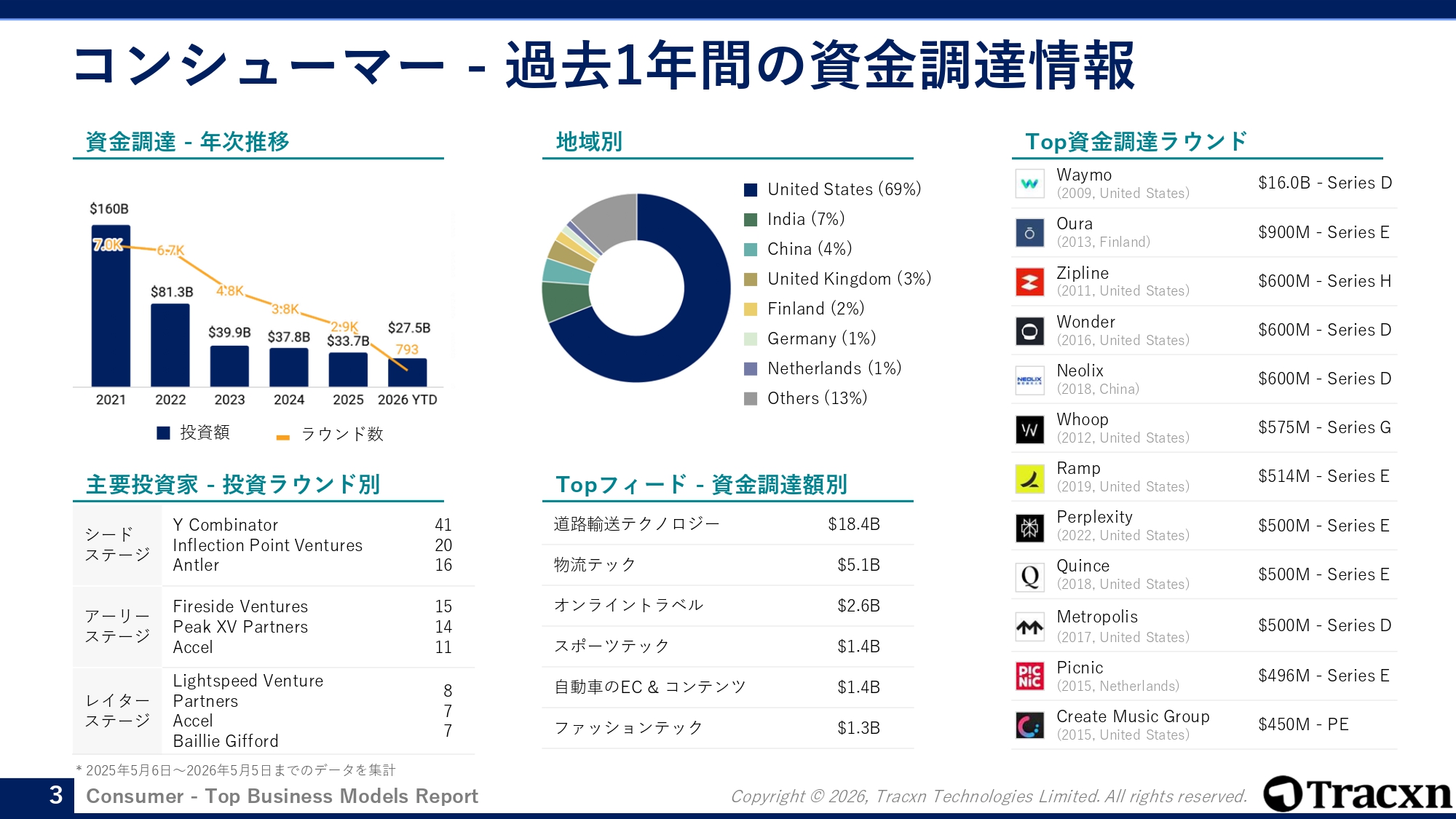Click the Top資金調達ラウンド heading
Screen dimensions: 1456x819
coord(1136,141)
